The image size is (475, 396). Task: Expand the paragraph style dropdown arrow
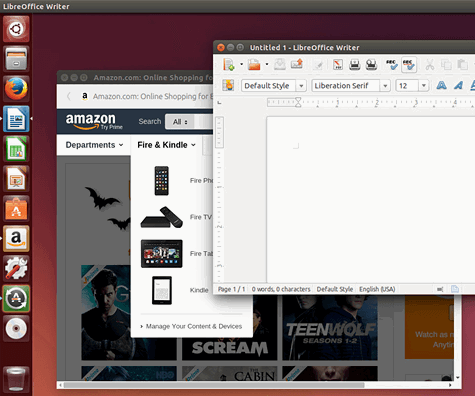click(x=301, y=86)
